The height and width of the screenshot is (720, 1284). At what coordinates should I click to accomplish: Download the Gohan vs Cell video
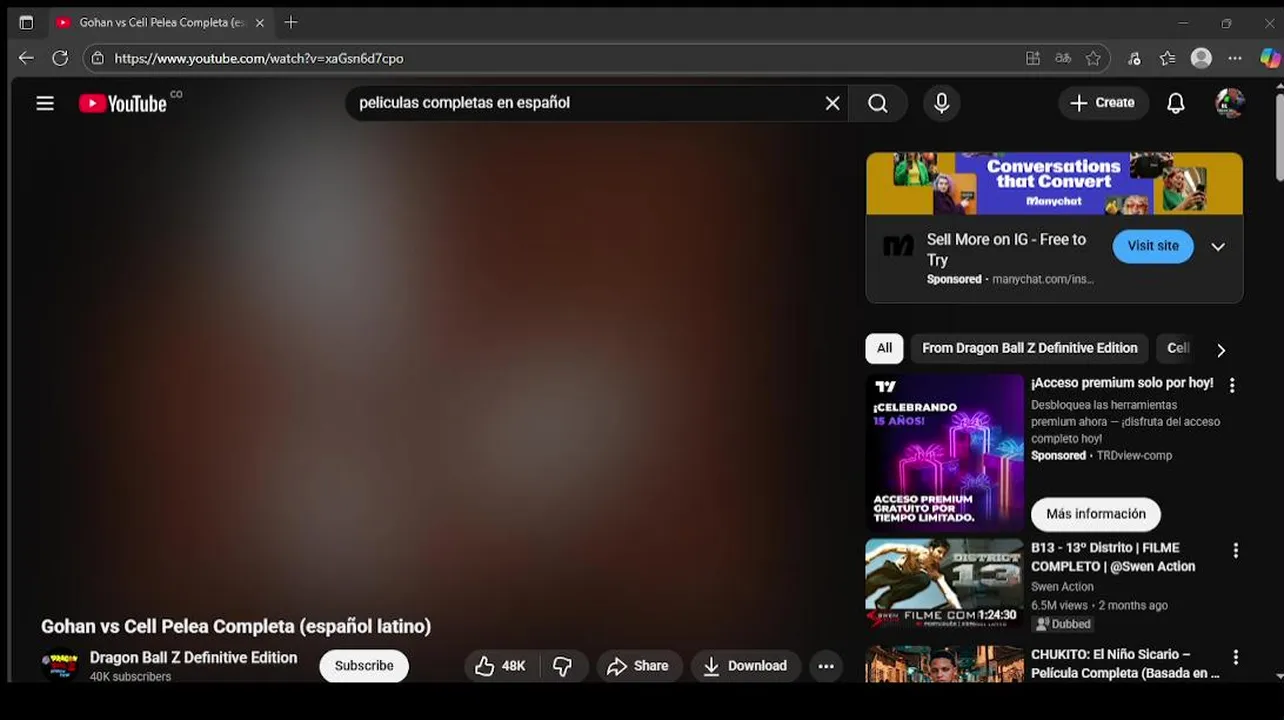click(745, 666)
